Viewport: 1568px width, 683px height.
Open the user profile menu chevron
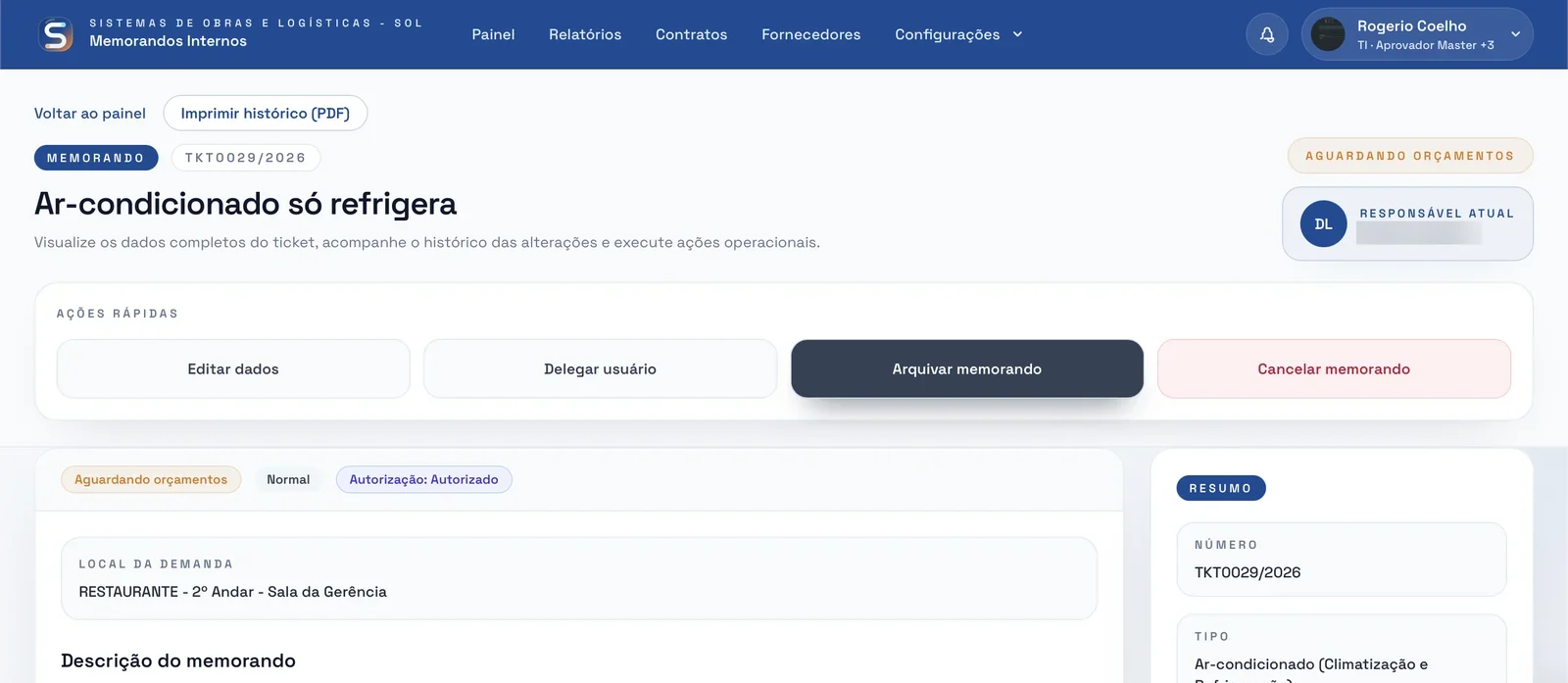pyautogui.click(x=1515, y=34)
